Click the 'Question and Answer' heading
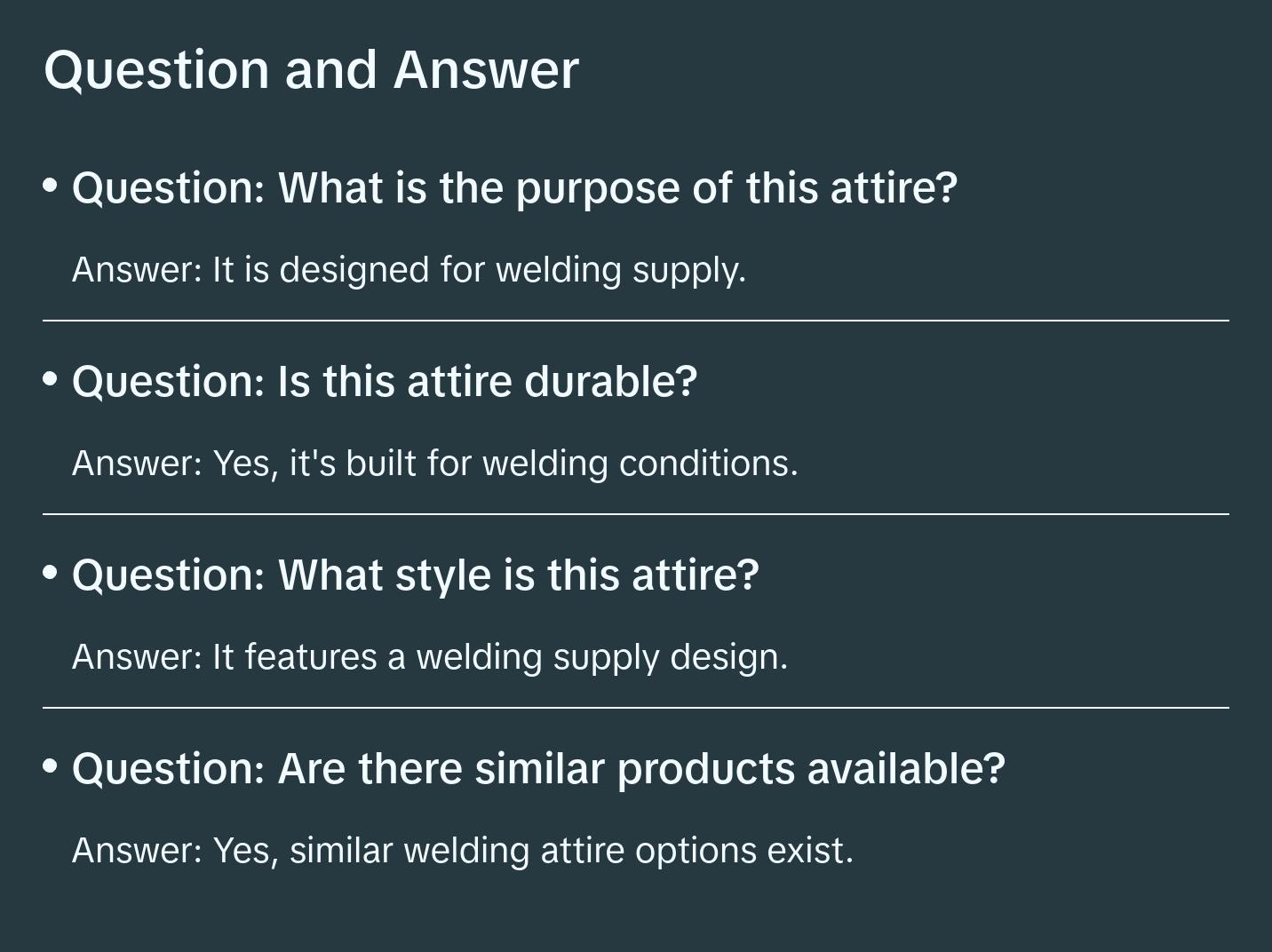This screenshot has width=1272, height=952. pyautogui.click(x=311, y=69)
